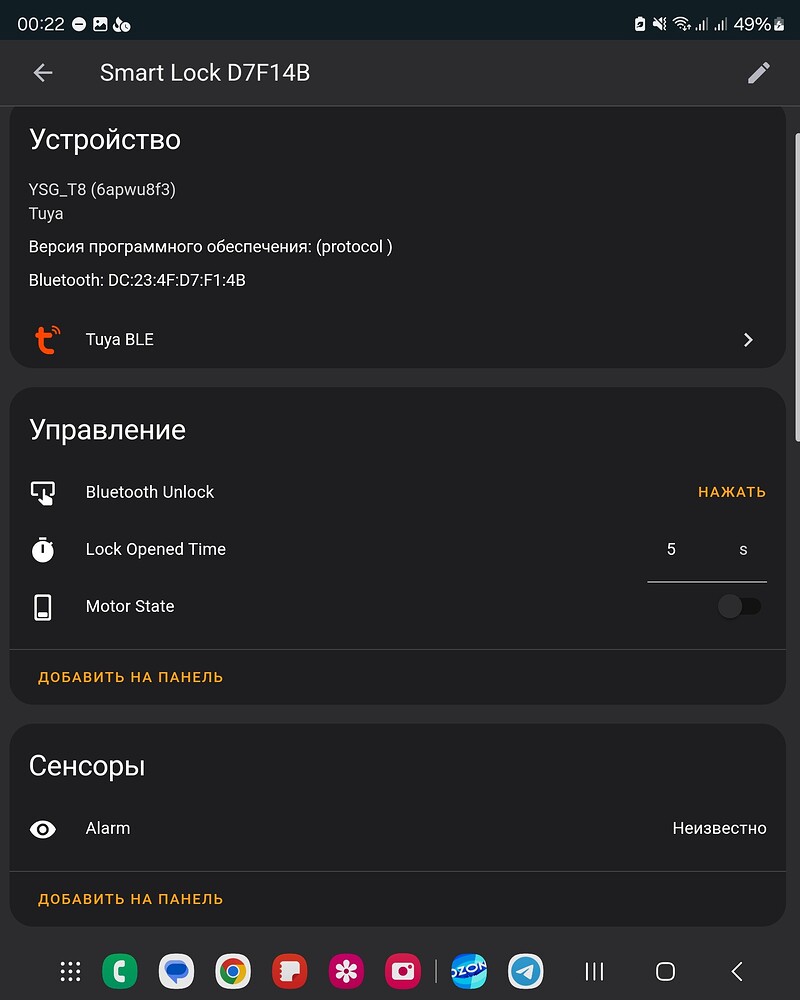
Task: Launch Chrome from the dock
Action: pos(232,971)
